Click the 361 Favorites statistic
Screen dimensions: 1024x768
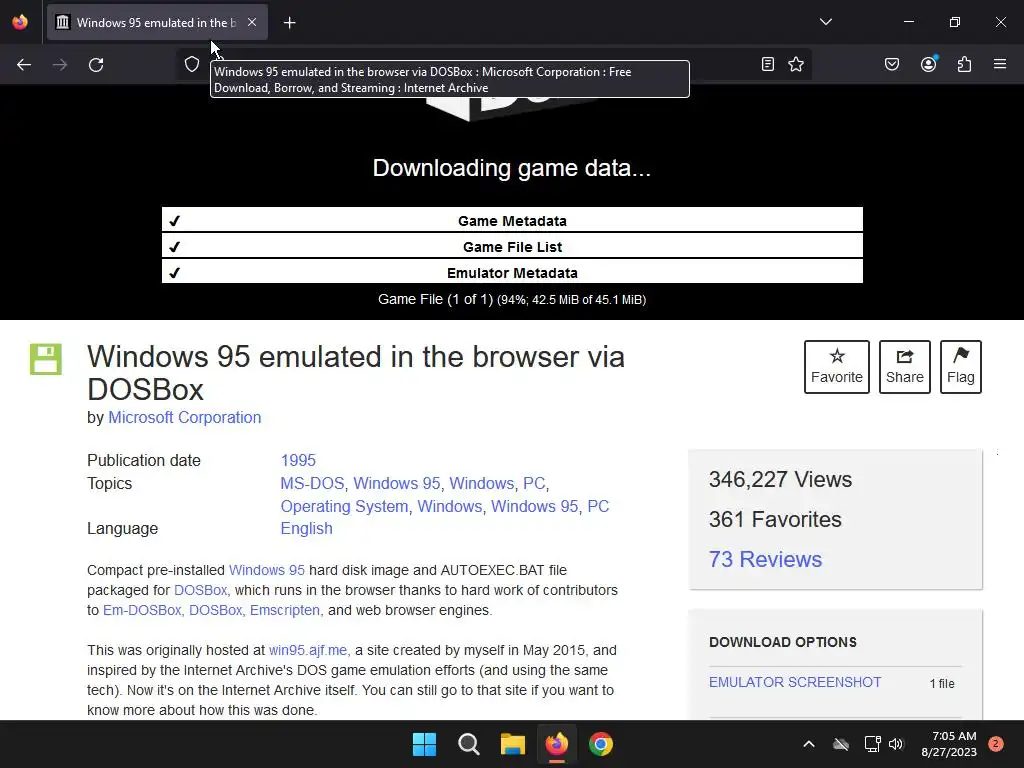(x=775, y=519)
